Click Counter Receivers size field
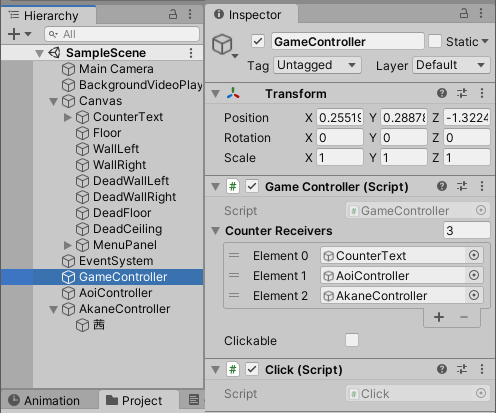This screenshot has height=413, width=496. tap(467, 230)
